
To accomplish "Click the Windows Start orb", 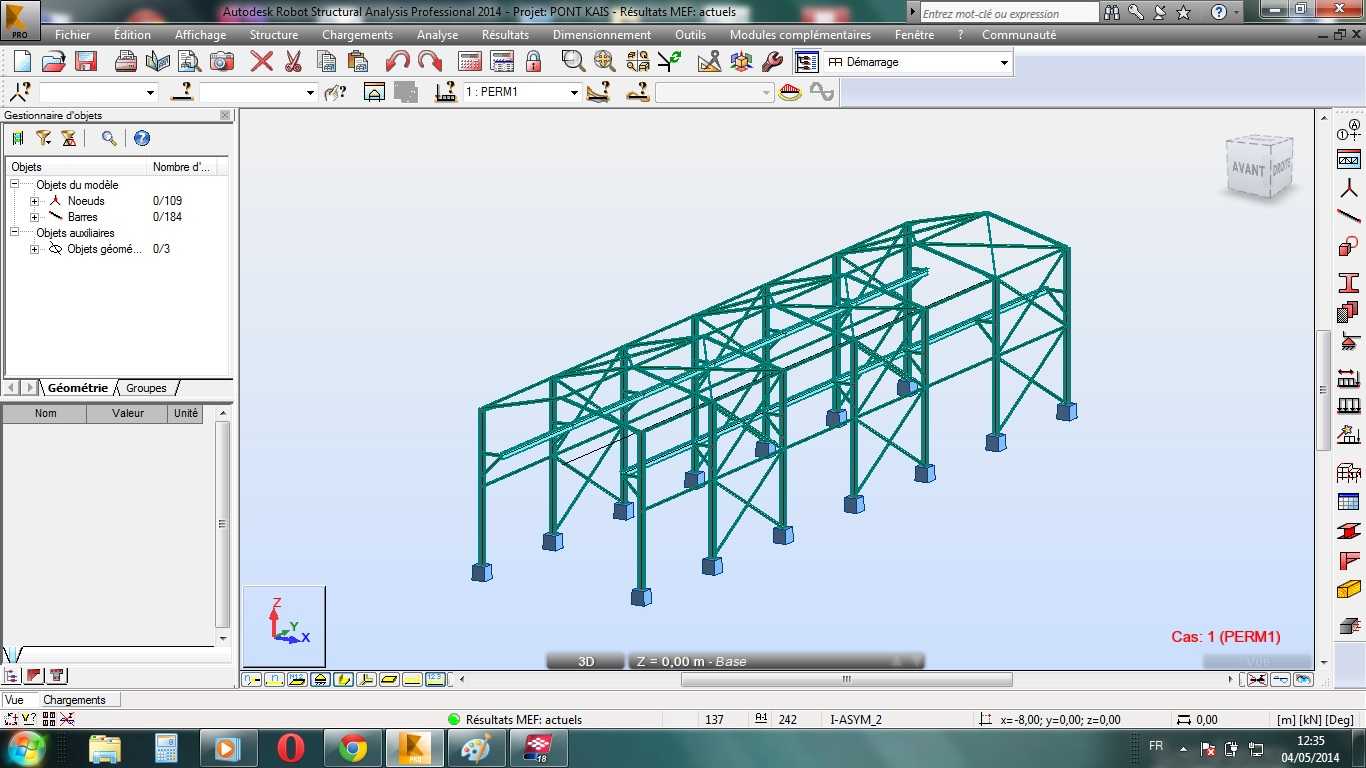I will pyautogui.click(x=27, y=748).
